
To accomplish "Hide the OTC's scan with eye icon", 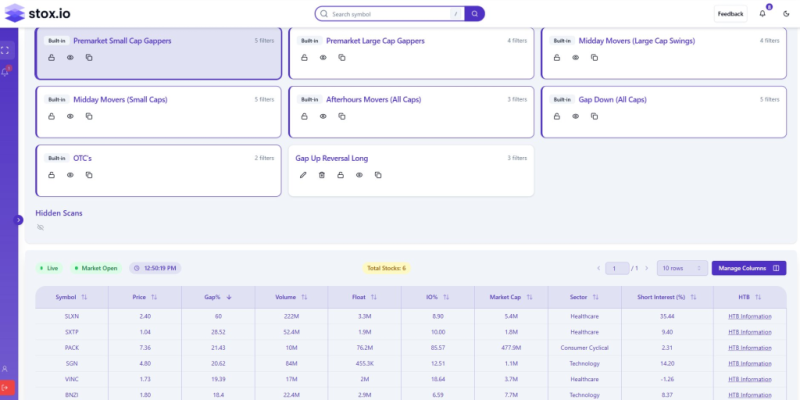I will pyautogui.click(x=70, y=175).
